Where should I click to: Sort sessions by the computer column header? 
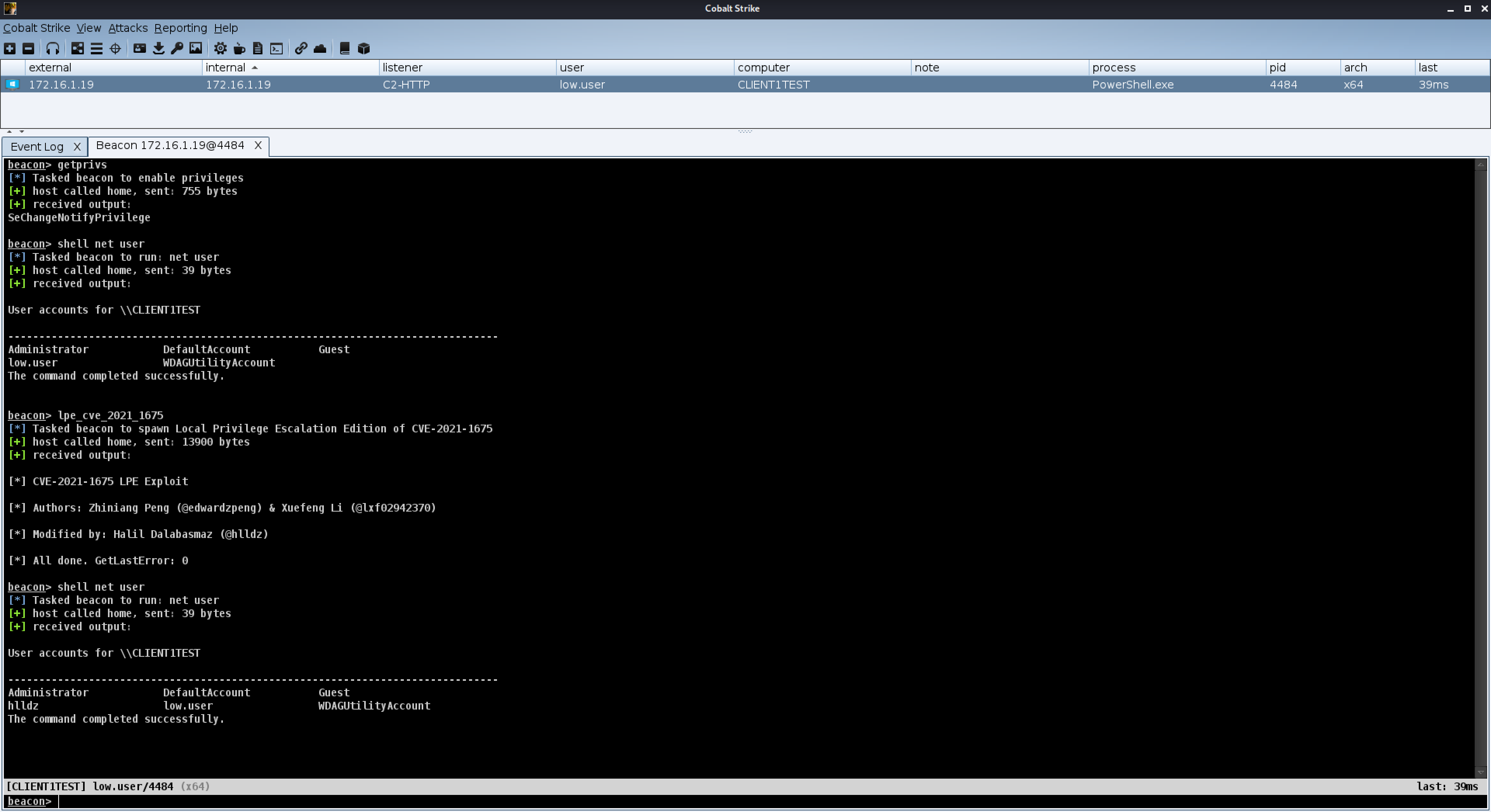(822, 68)
